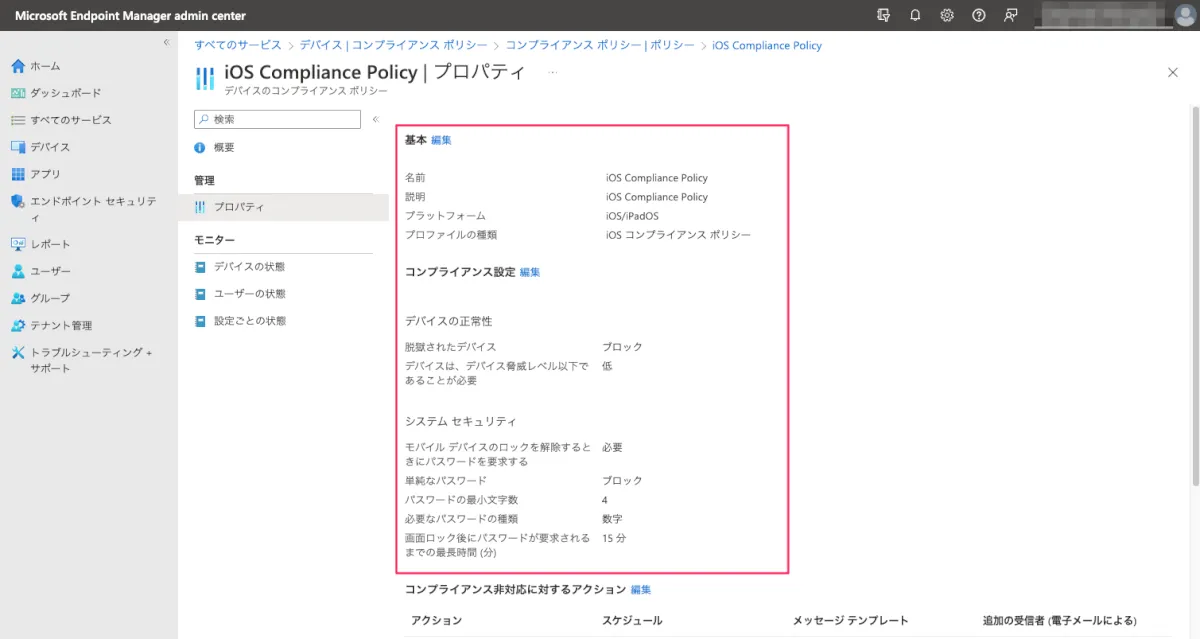Click the iOS Compliance Policy breadcrumb
The width and height of the screenshot is (1200, 639).
[x=767, y=45]
